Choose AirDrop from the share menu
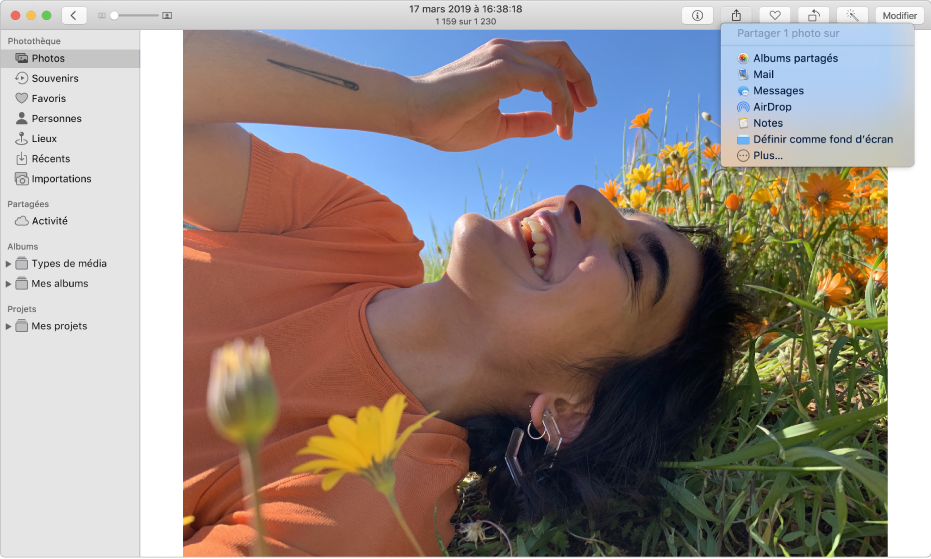This screenshot has width=931, height=559. (772, 107)
